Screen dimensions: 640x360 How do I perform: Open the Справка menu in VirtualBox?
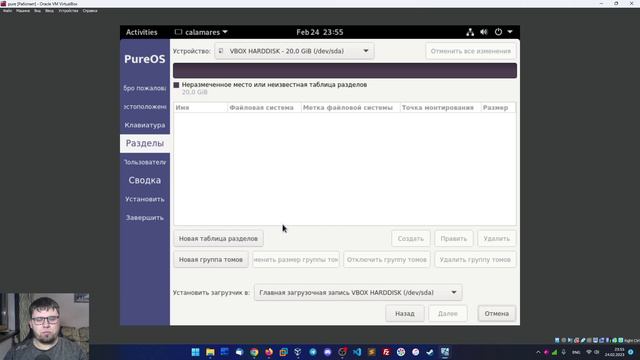90,11
